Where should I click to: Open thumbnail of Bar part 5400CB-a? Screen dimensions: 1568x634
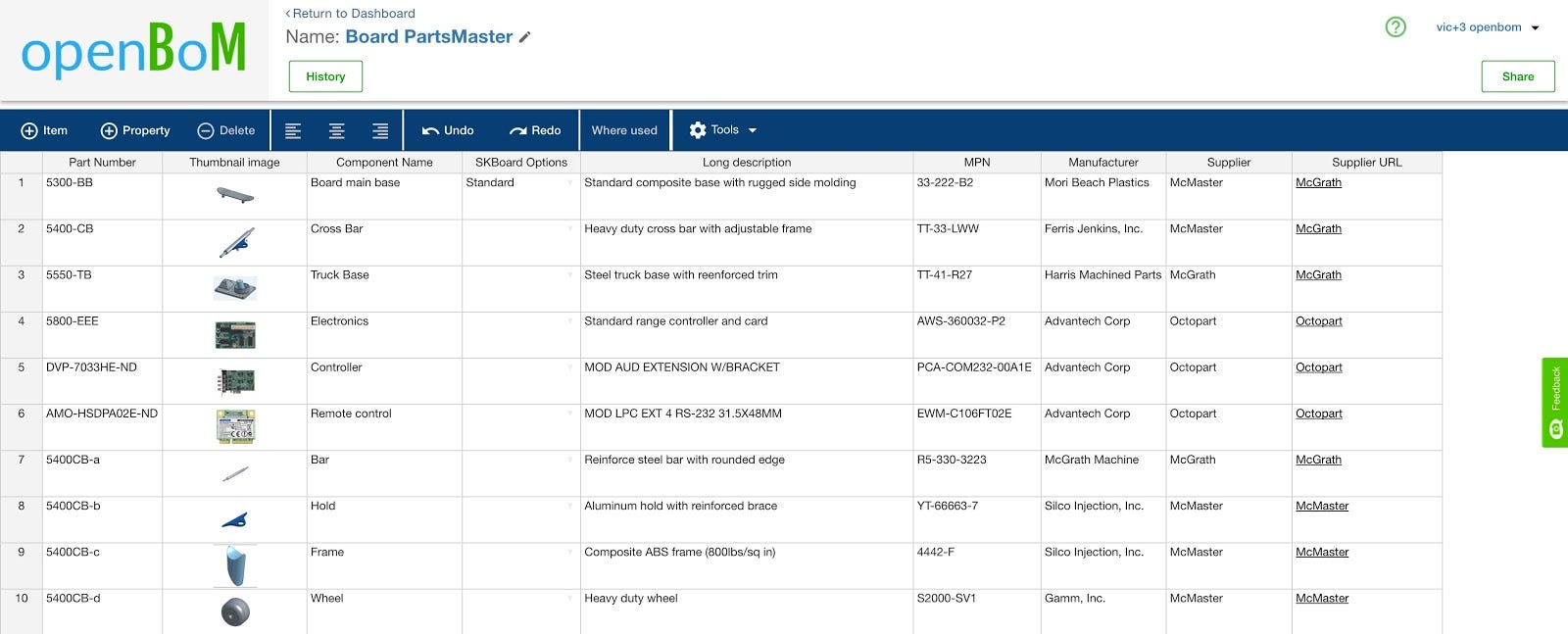[235, 474]
